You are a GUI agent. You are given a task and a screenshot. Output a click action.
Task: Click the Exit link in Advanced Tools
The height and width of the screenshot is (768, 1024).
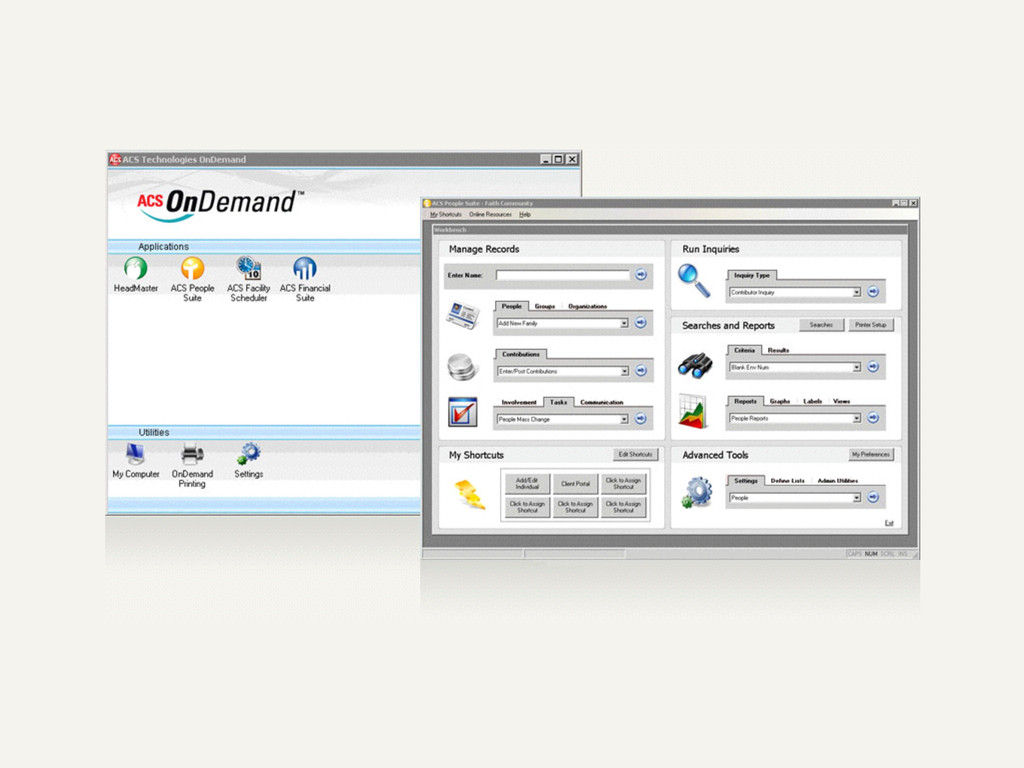coord(889,522)
